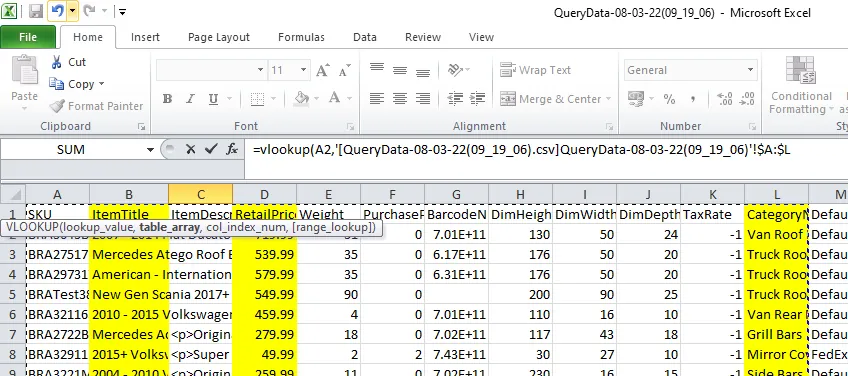Open the Alignment dialog launcher
848x376 pixels.
click(x=609, y=127)
